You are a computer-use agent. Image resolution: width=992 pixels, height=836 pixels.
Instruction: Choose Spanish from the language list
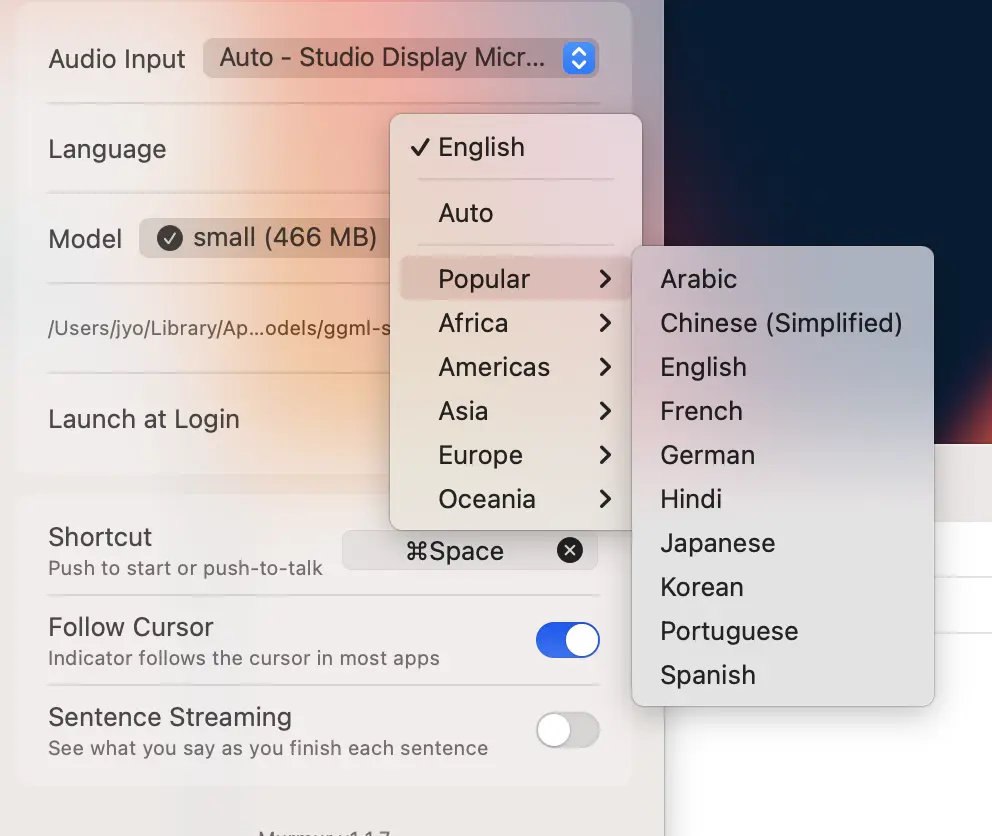707,675
